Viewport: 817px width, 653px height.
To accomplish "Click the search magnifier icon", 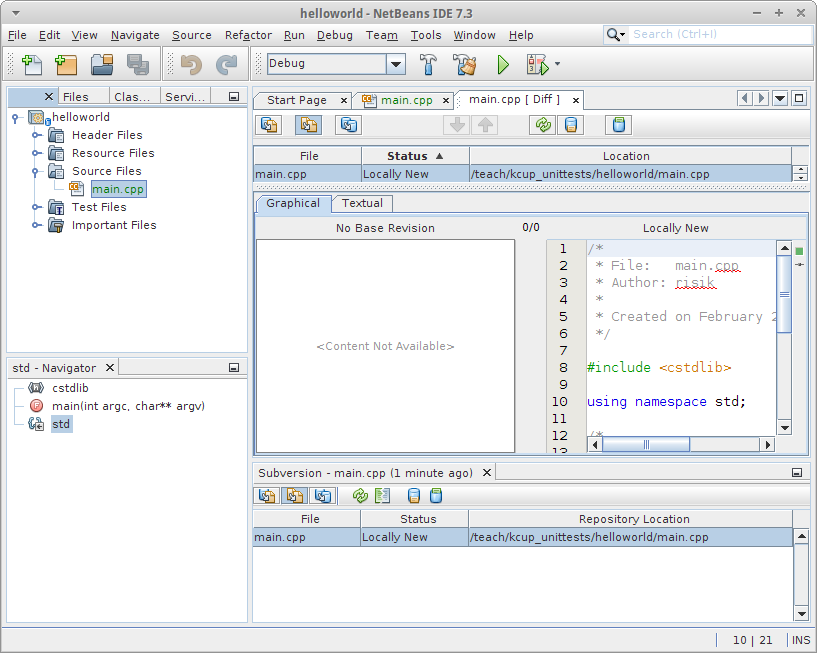I will (615, 35).
